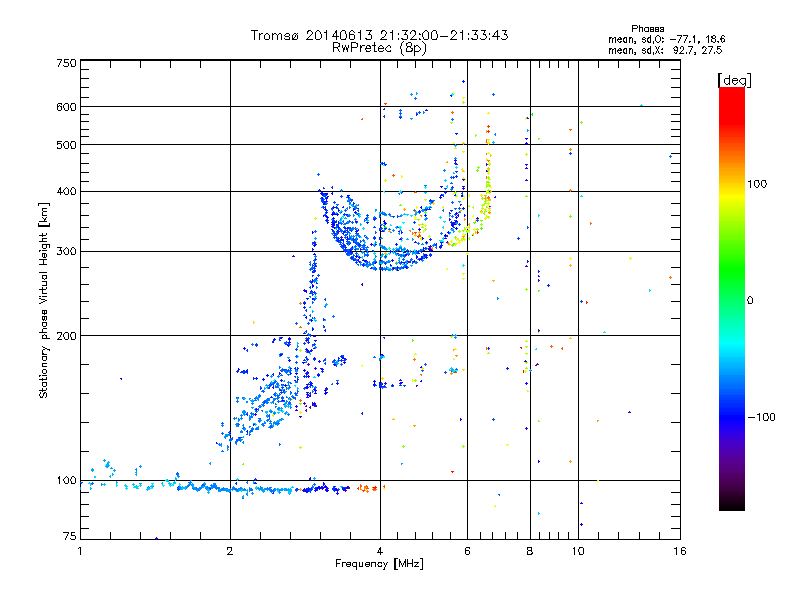Click the plot title 'Tromsø 20140613 21:32:00-21:33:43'
The width and height of the screenshot is (800, 600).
(x=379, y=35)
